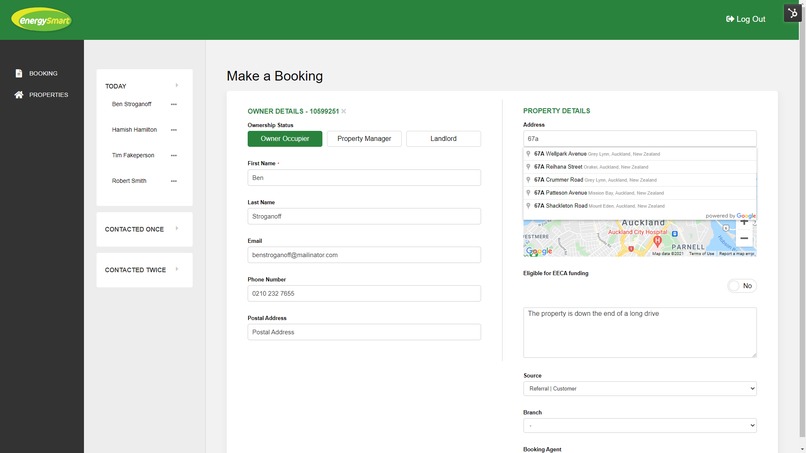This screenshot has width=806, height=453.
Task: Choose 67A Reihana Street suggestion
Action: tap(639, 167)
